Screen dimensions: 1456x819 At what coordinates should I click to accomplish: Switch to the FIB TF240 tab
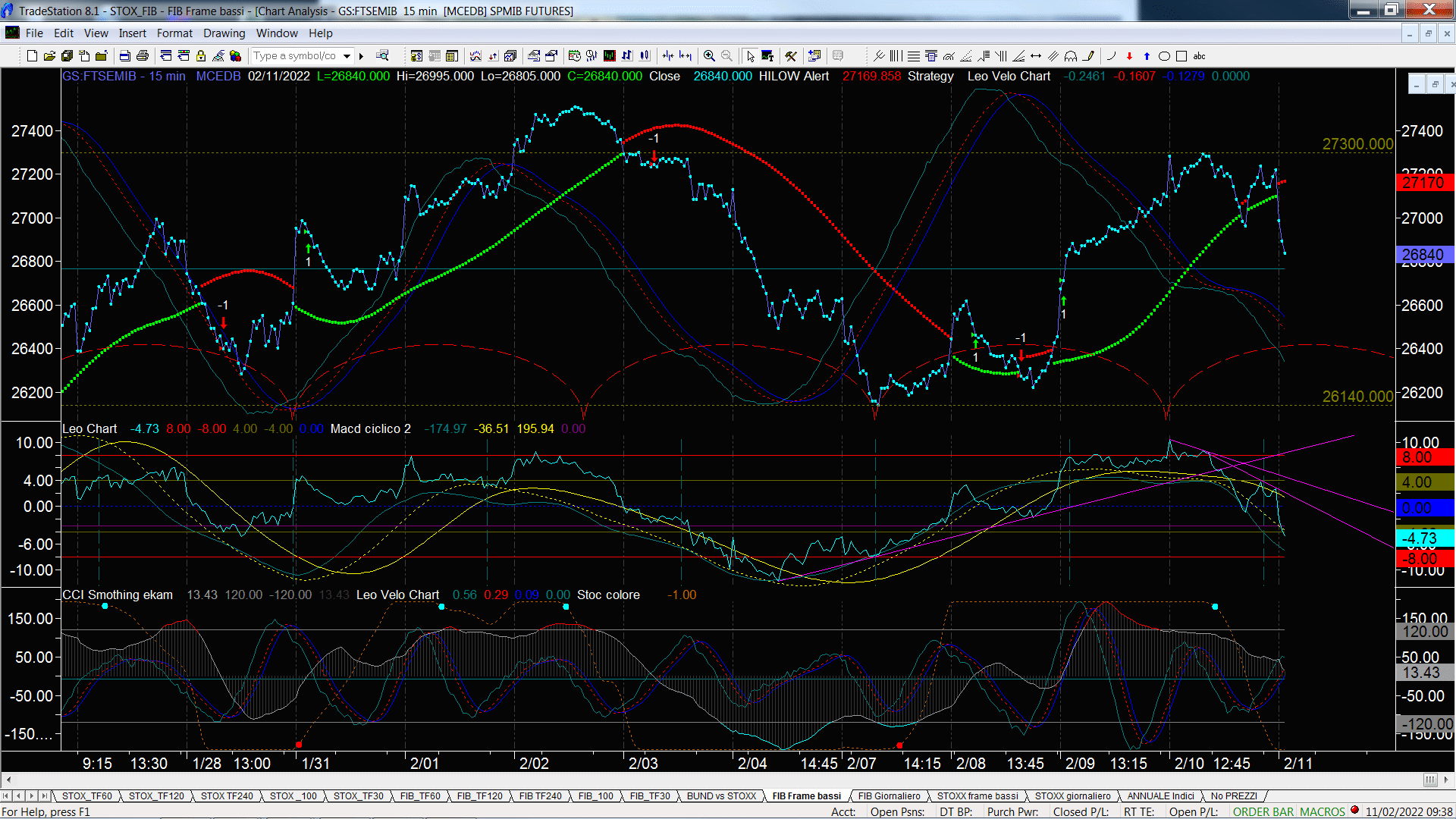540,795
